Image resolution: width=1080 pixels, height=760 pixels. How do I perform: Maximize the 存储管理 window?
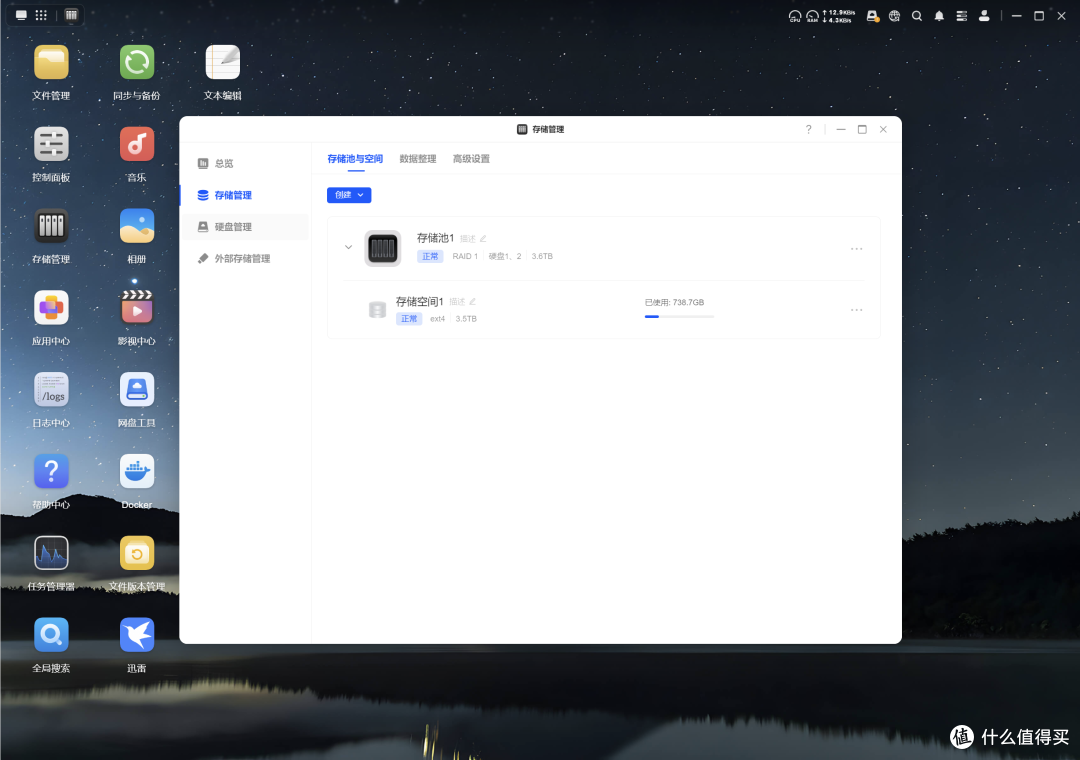[x=862, y=130]
